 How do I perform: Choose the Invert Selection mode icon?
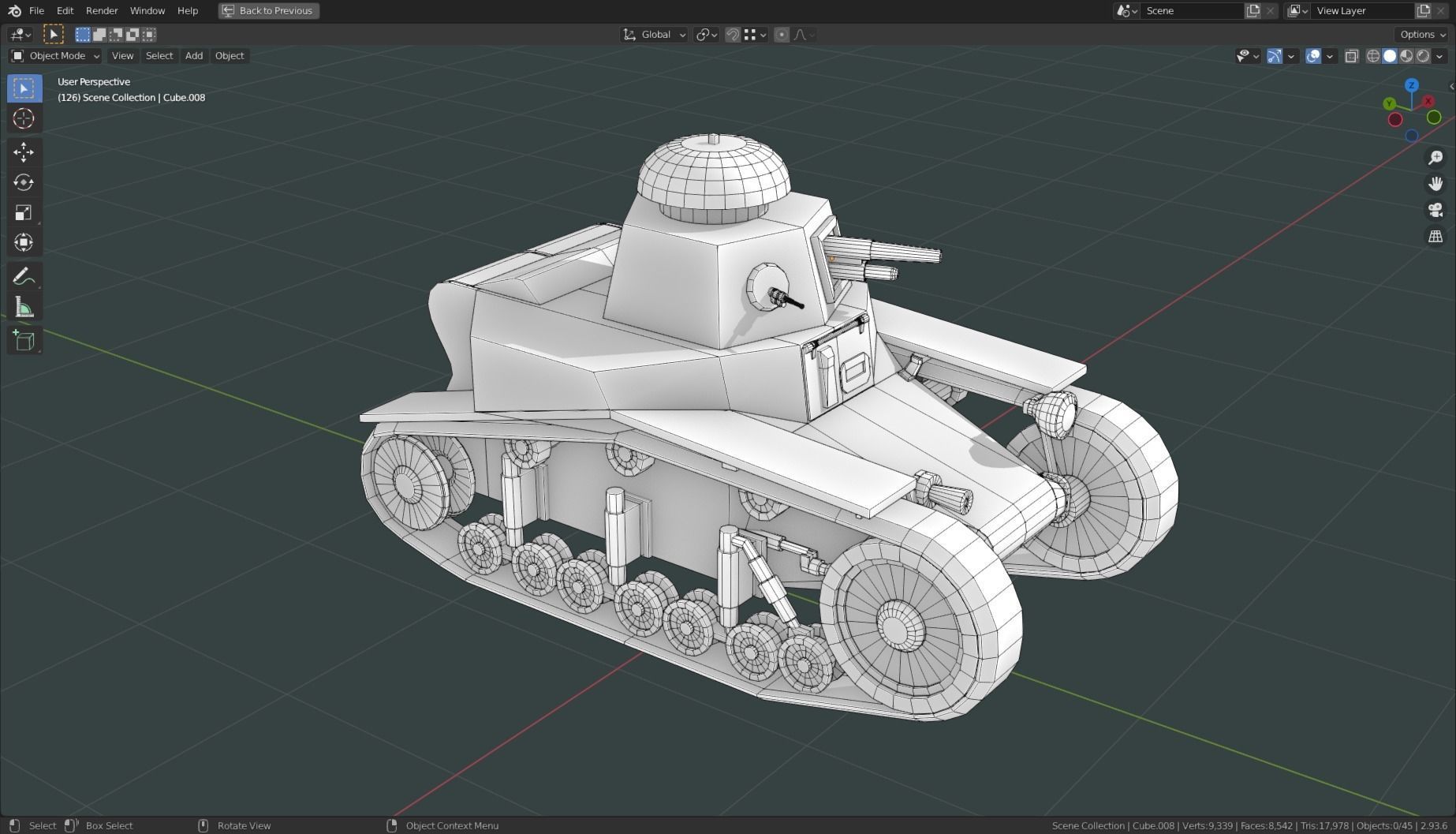click(133, 35)
